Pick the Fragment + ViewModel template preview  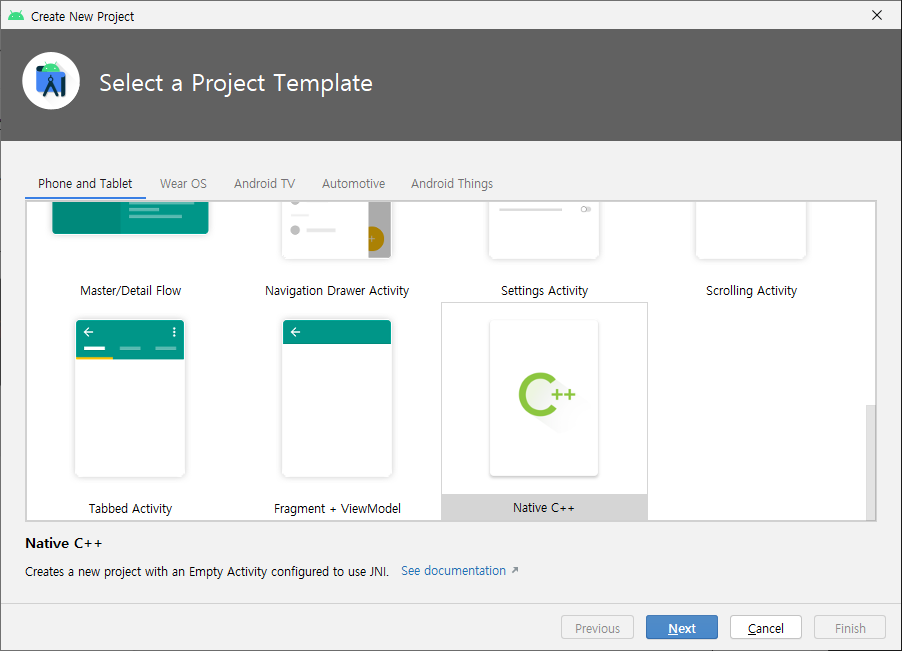[337, 398]
